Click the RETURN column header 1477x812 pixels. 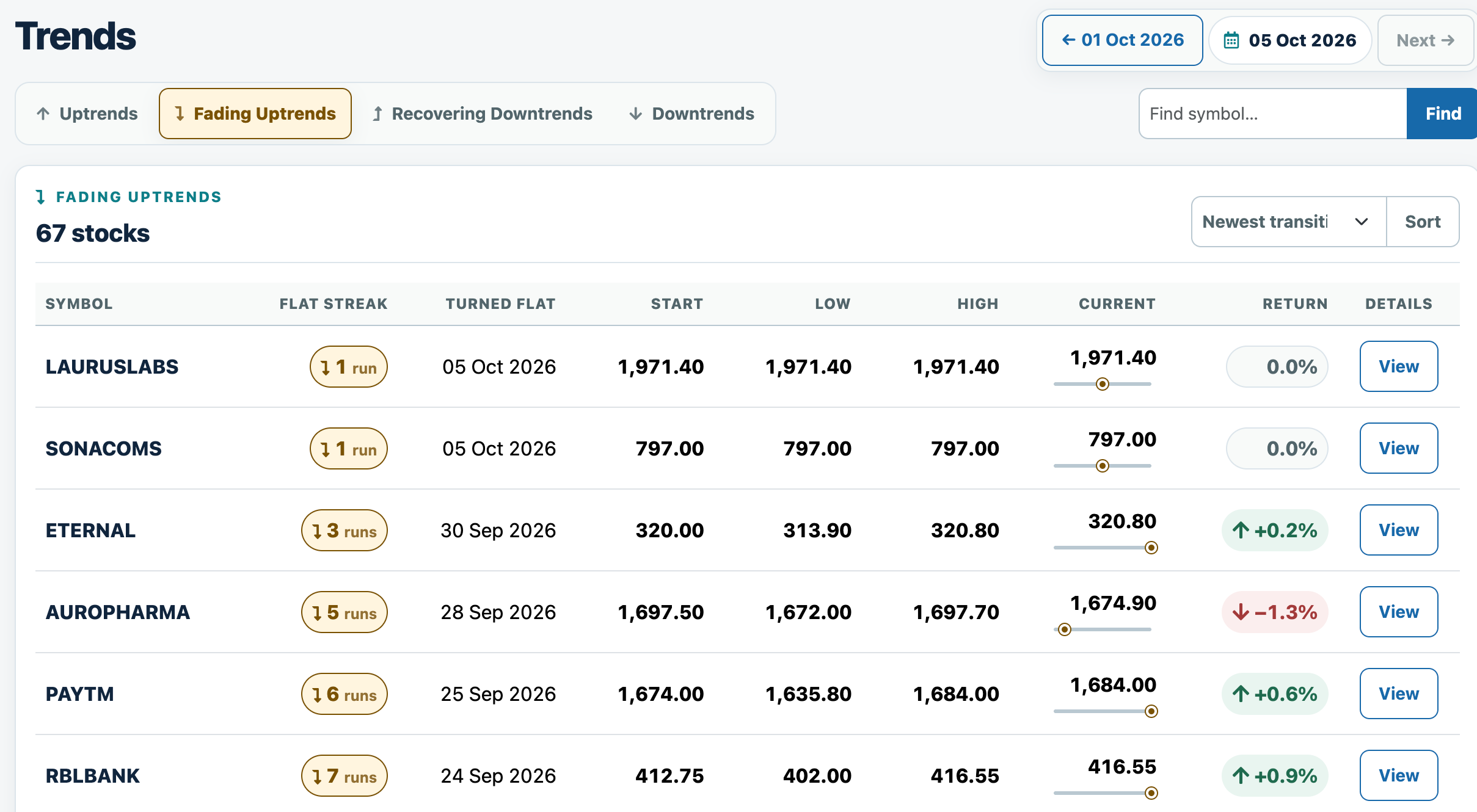click(1295, 304)
